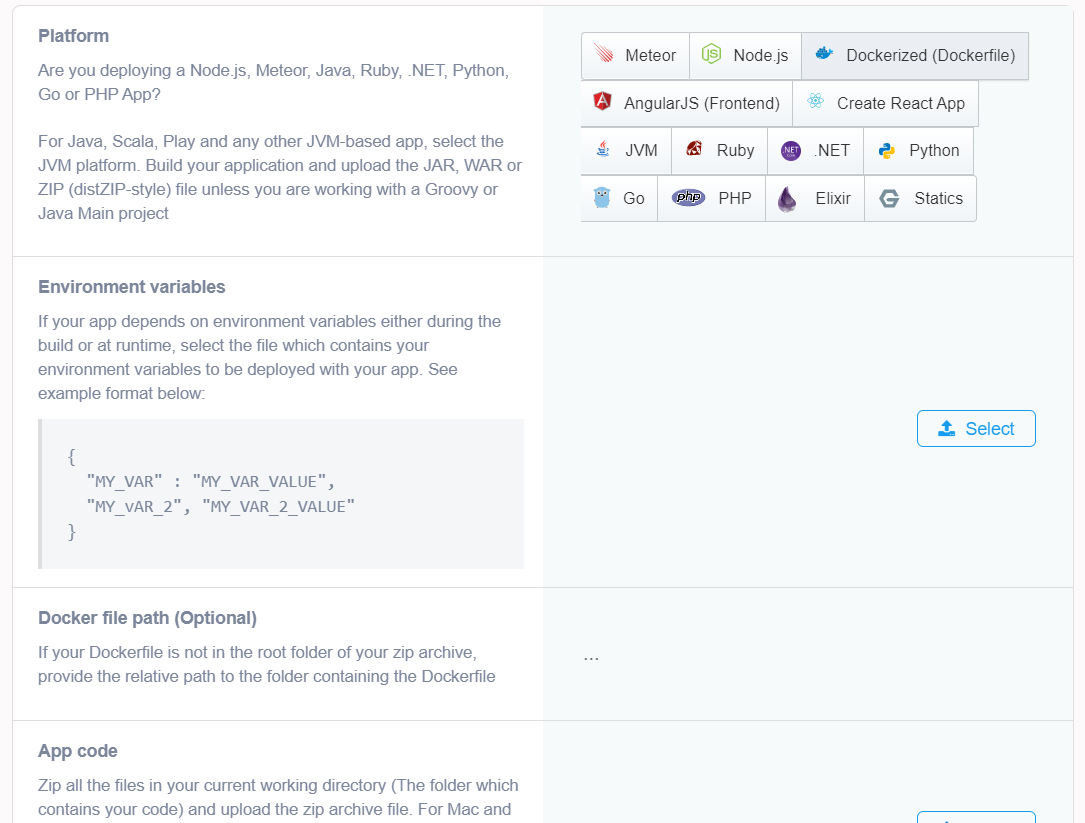This screenshot has height=823, width=1085.
Task: Click Select text for environment variables file
Action: coord(990,428)
